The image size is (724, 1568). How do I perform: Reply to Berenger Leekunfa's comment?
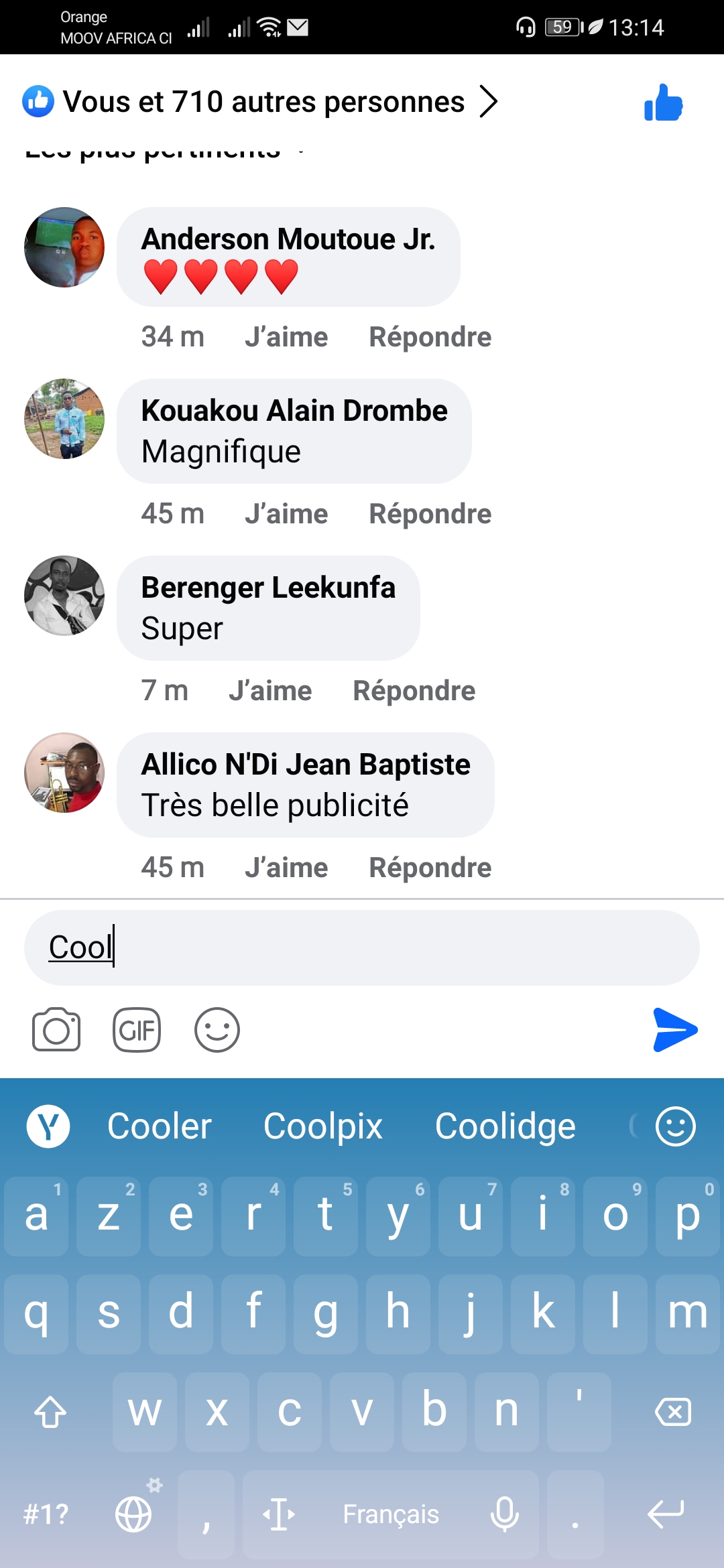[414, 691]
